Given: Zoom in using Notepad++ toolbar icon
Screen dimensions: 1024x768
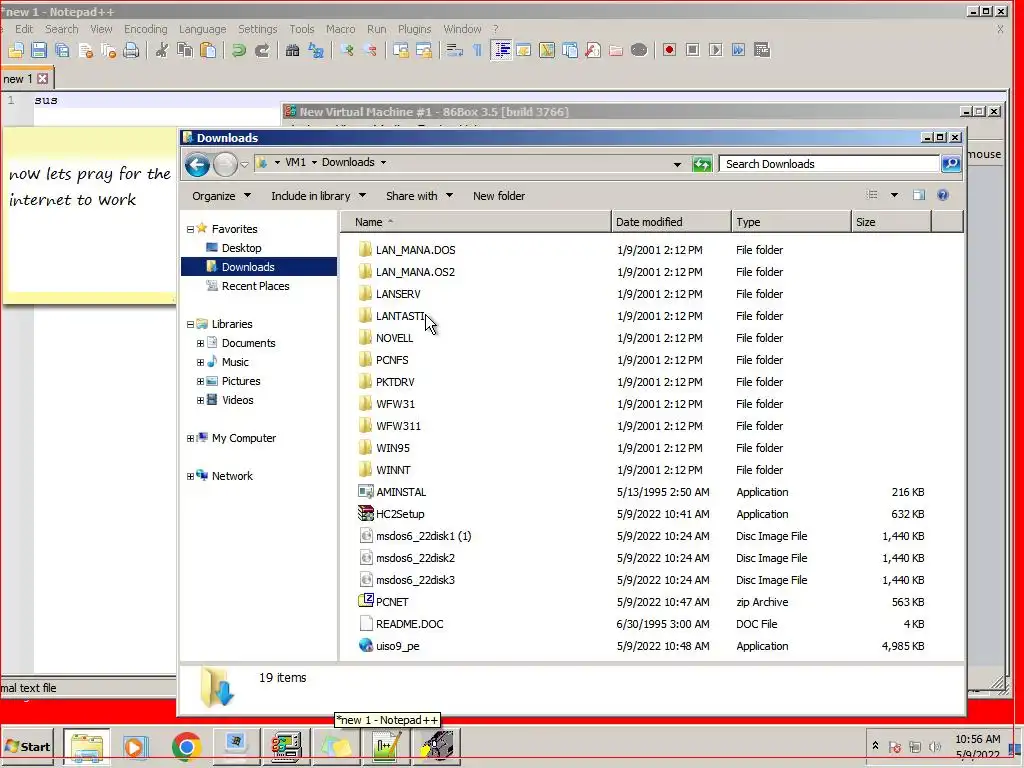Looking at the screenshot, I should [347, 50].
